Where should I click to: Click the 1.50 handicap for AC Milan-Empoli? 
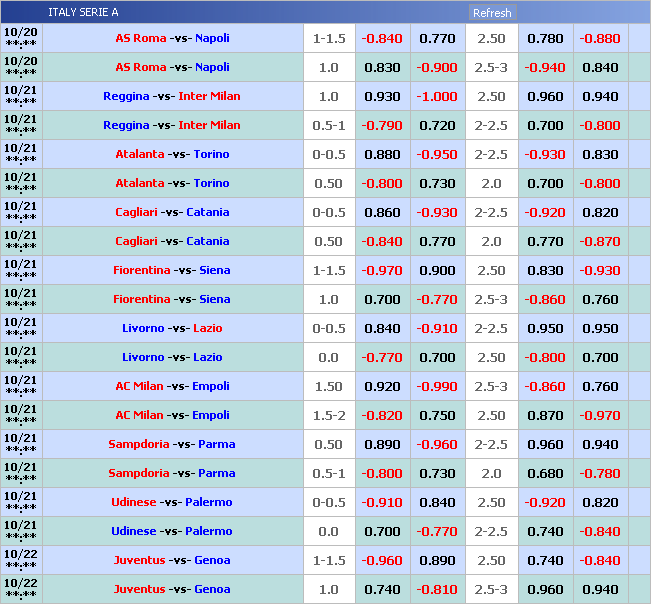(x=328, y=386)
